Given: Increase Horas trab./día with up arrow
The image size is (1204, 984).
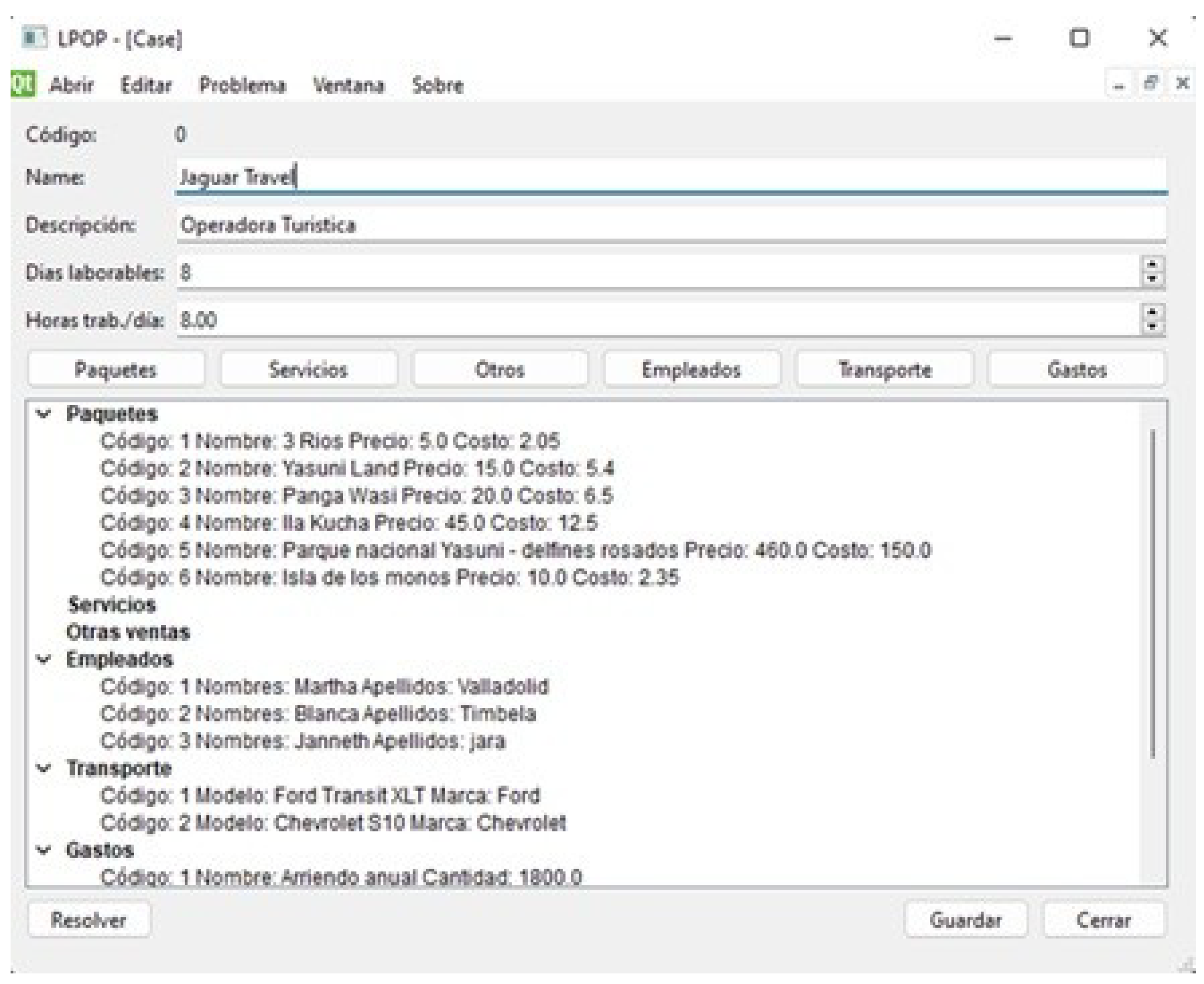Looking at the screenshot, I should 1152,312.
